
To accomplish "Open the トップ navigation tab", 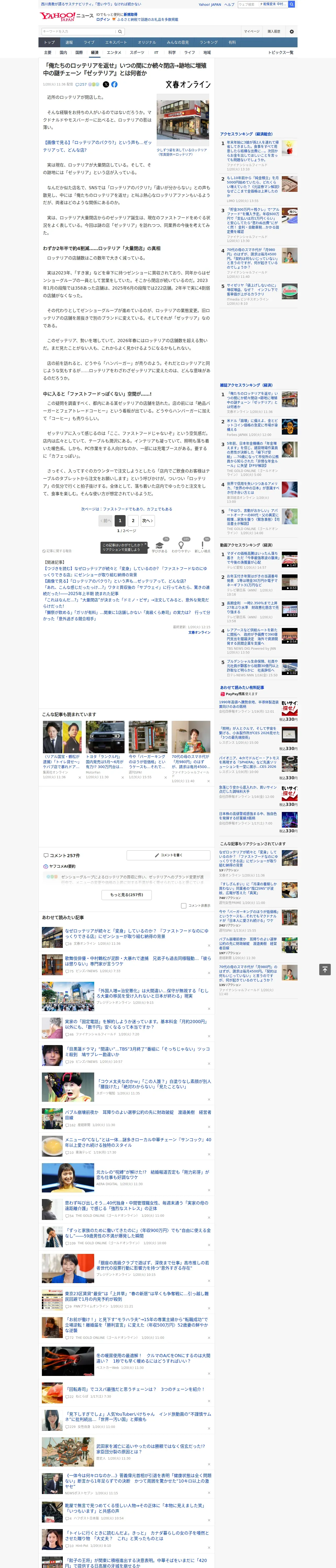I will click(x=49, y=43).
